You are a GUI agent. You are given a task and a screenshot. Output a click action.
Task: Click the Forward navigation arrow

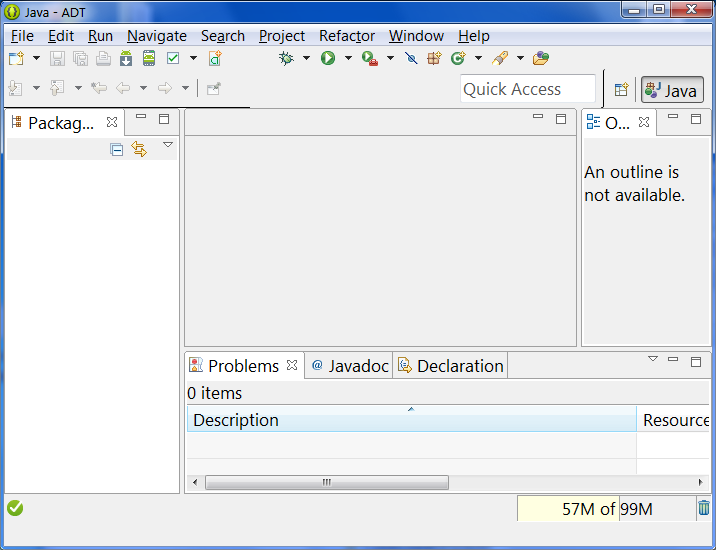pyautogui.click(x=165, y=88)
